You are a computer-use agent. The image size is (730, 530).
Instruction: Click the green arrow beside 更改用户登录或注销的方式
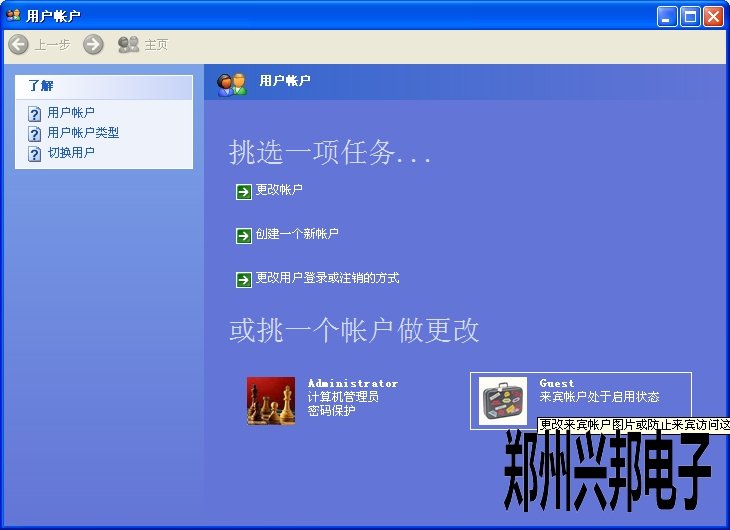click(244, 279)
